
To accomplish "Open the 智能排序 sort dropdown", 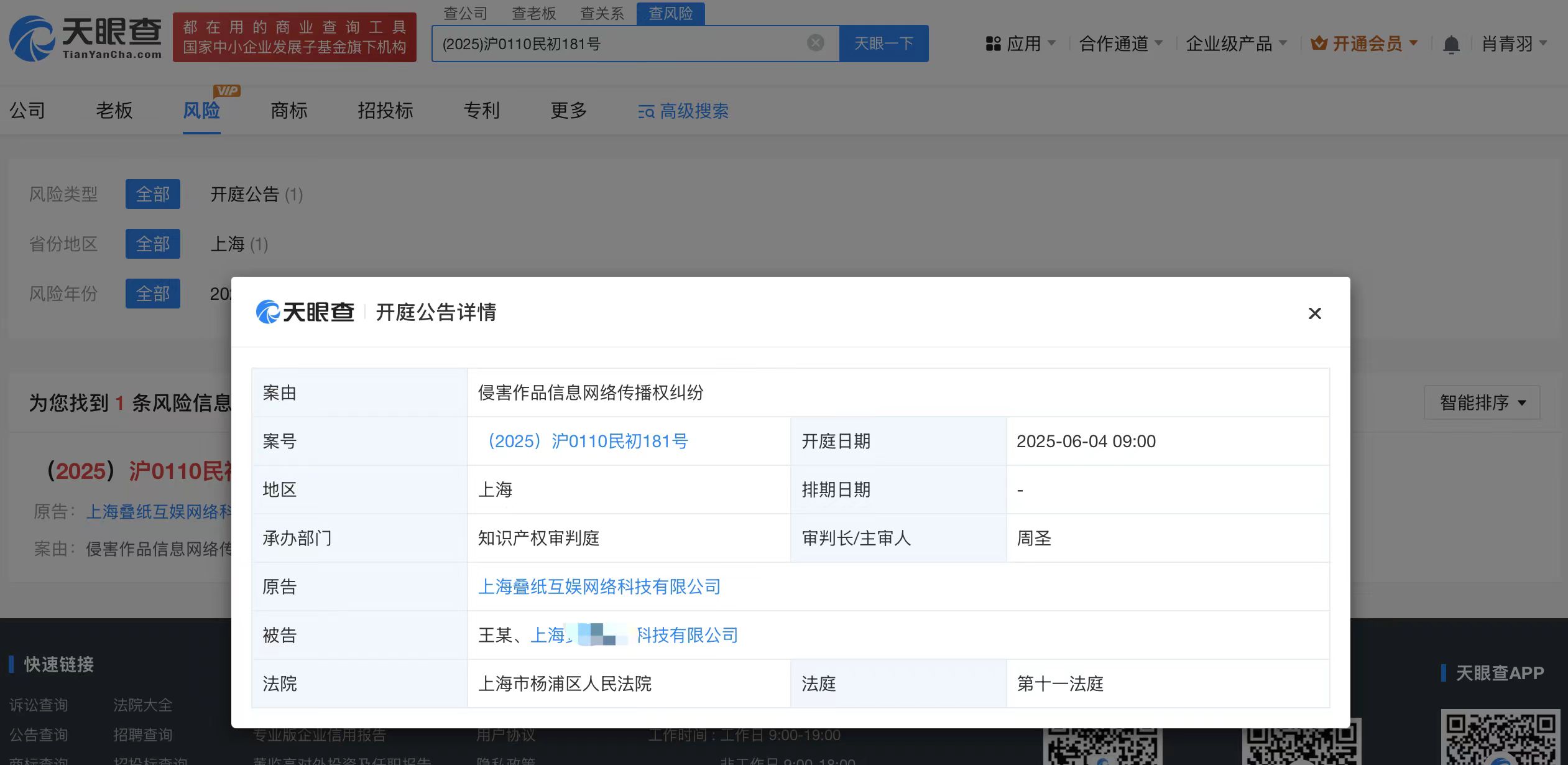I will (x=1482, y=402).
